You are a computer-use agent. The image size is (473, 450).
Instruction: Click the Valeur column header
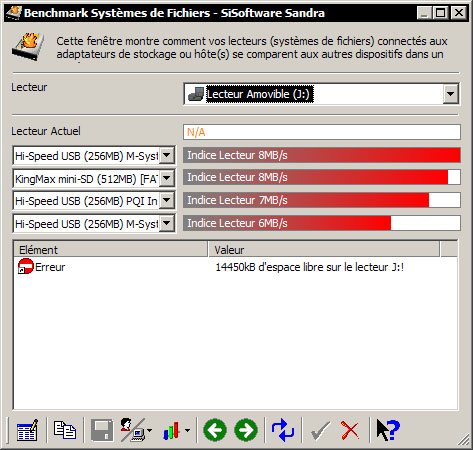324,250
